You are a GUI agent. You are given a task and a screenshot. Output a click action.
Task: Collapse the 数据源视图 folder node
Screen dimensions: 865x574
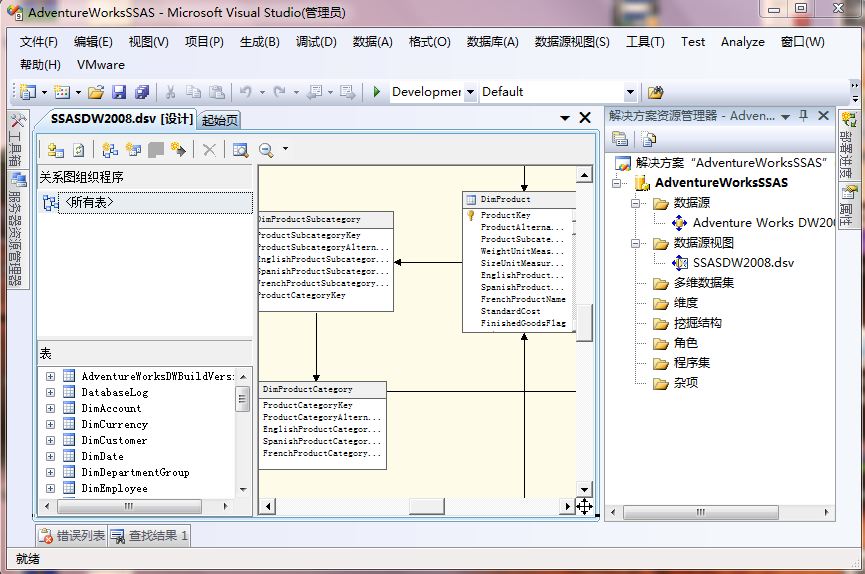click(636, 243)
